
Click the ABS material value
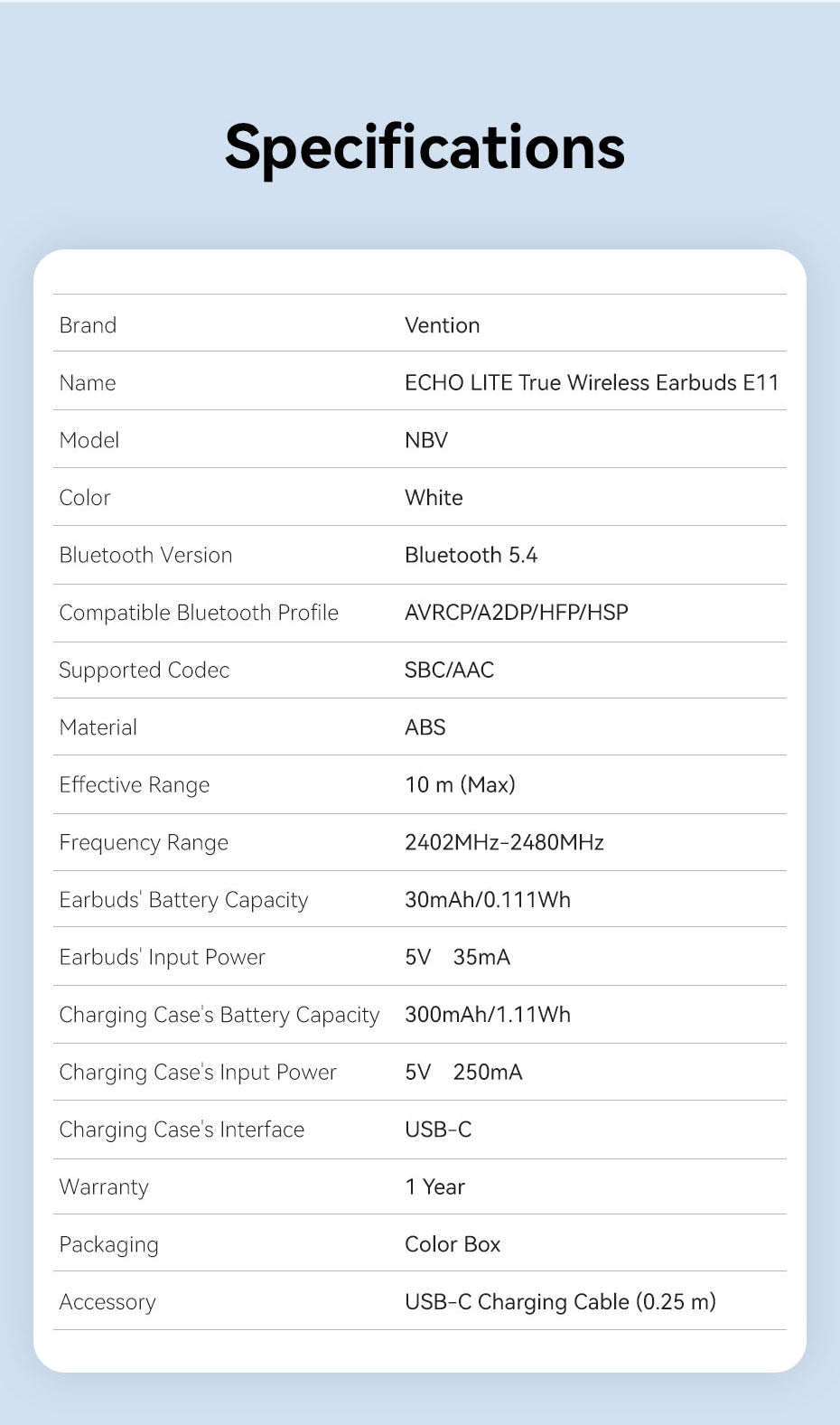click(425, 727)
